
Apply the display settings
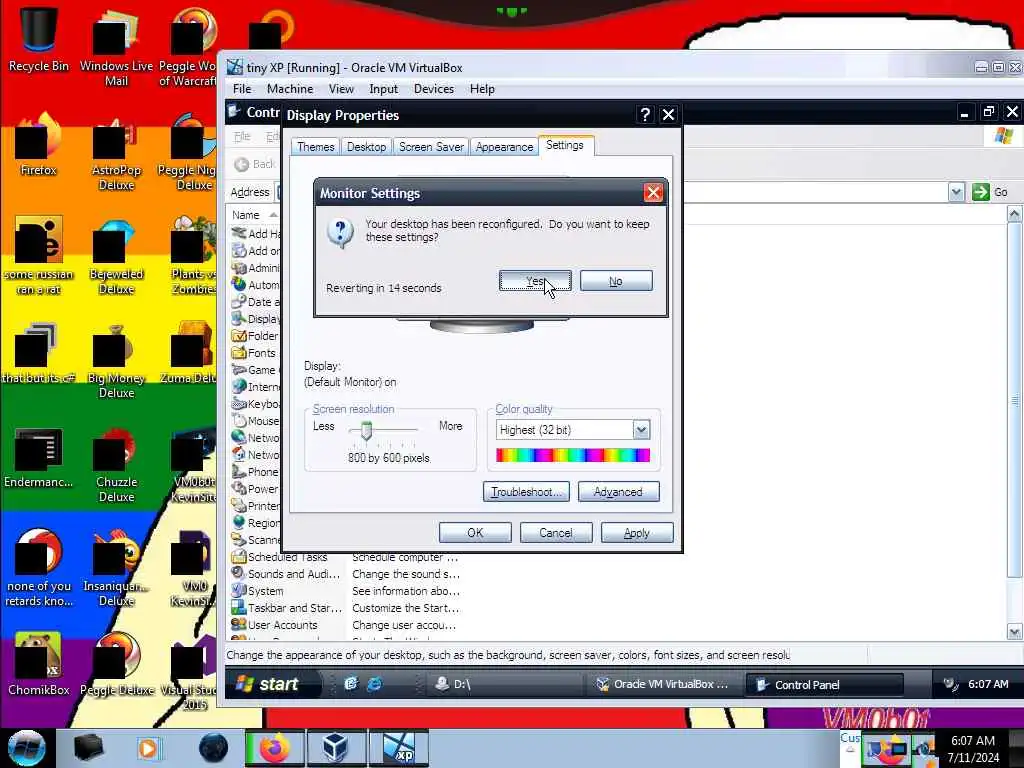[x=637, y=533]
